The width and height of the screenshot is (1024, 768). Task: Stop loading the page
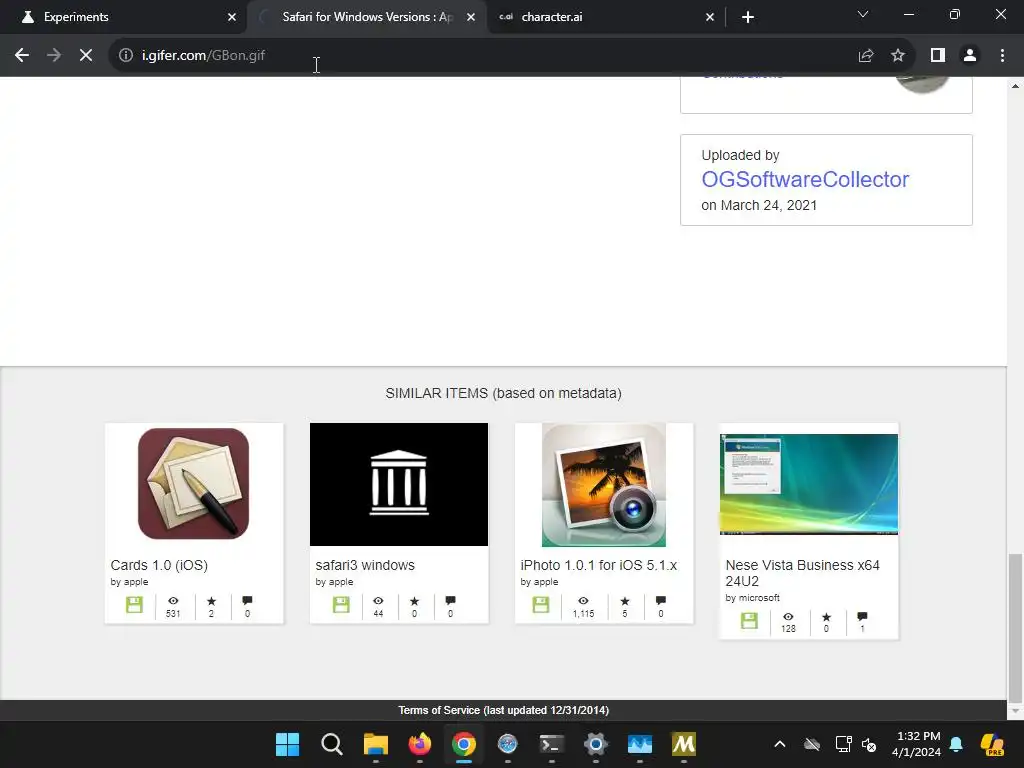pos(86,56)
